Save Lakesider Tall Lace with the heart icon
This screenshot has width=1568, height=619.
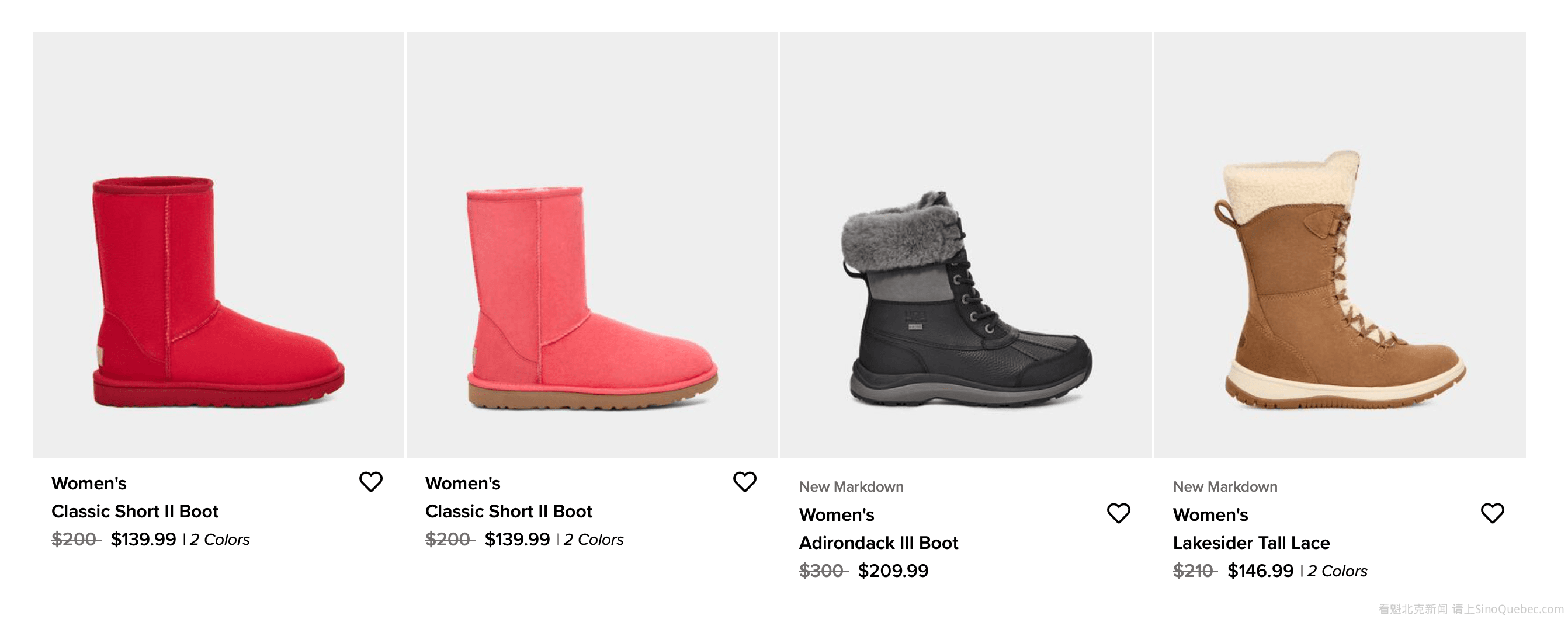coord(1492,514)
